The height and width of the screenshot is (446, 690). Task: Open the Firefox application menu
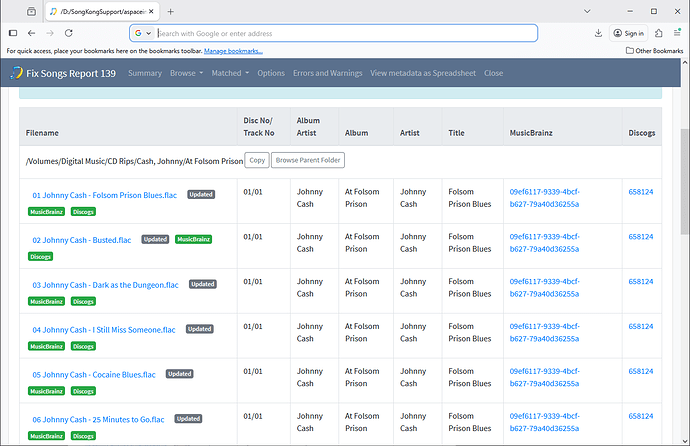(677, 33)
